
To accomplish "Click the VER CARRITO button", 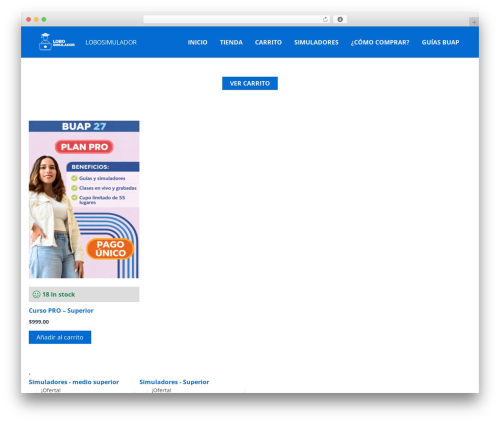I will (x=250, y=83).
